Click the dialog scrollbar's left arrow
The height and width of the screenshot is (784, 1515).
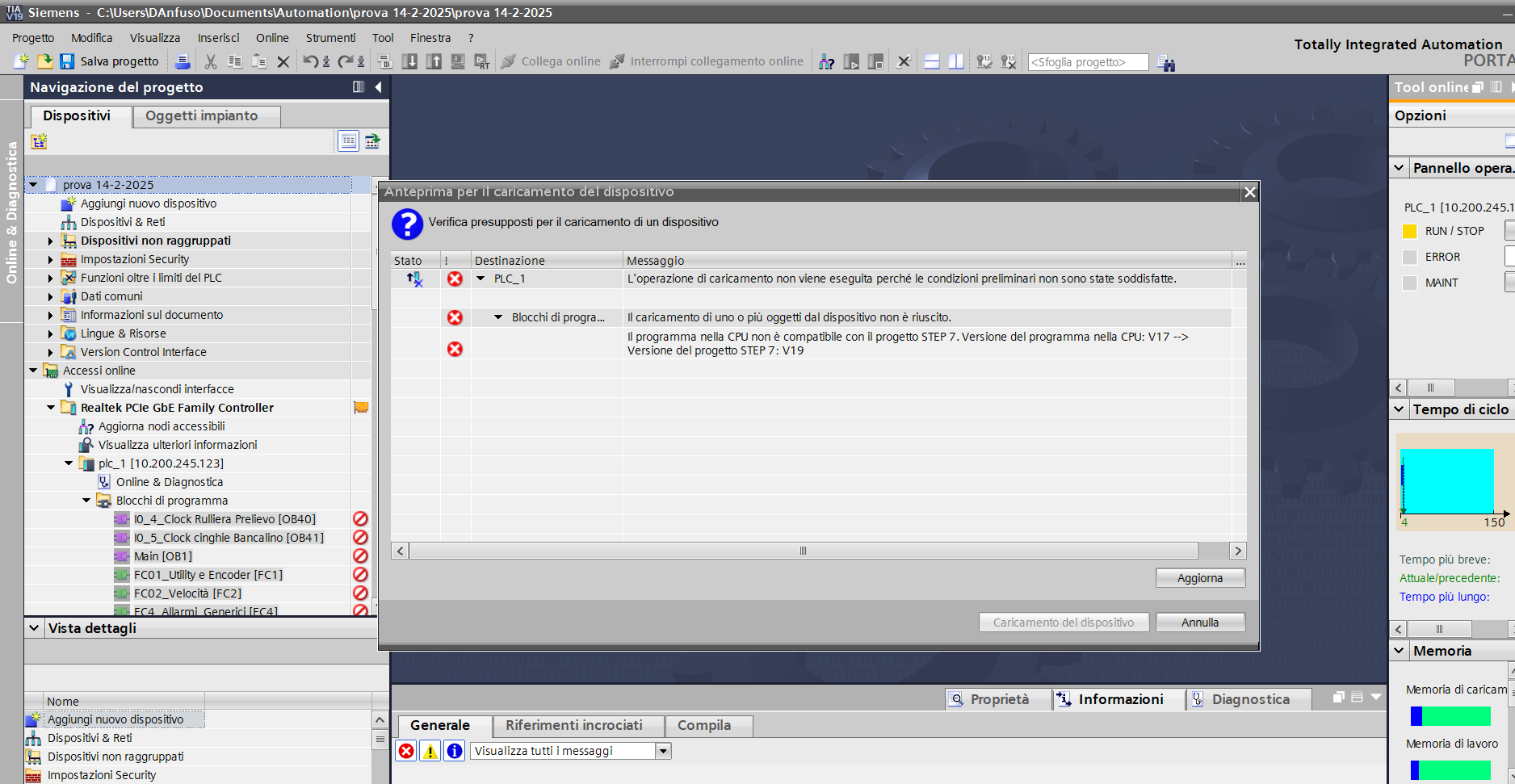coord(400,551)
